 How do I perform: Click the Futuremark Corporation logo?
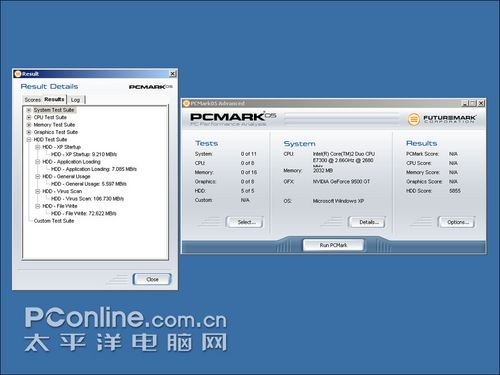click(442, 119)
